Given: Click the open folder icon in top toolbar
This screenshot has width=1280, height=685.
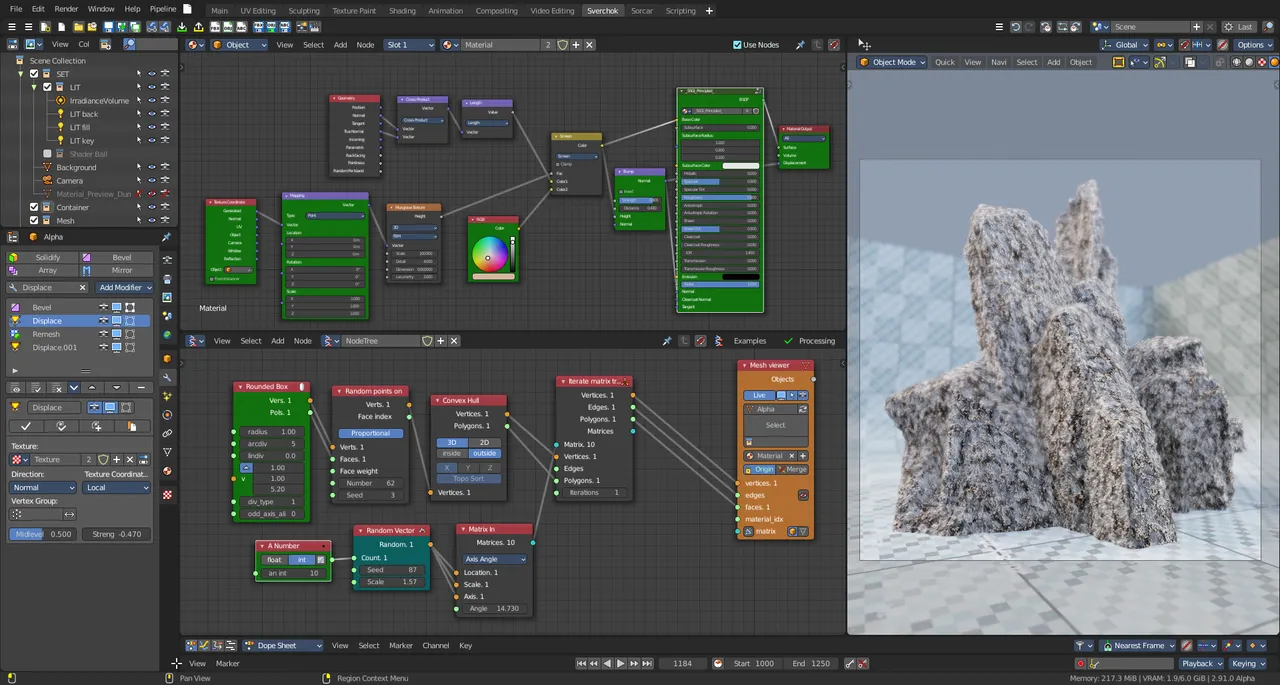Looking at the screenshot, I should click(79, 27).
